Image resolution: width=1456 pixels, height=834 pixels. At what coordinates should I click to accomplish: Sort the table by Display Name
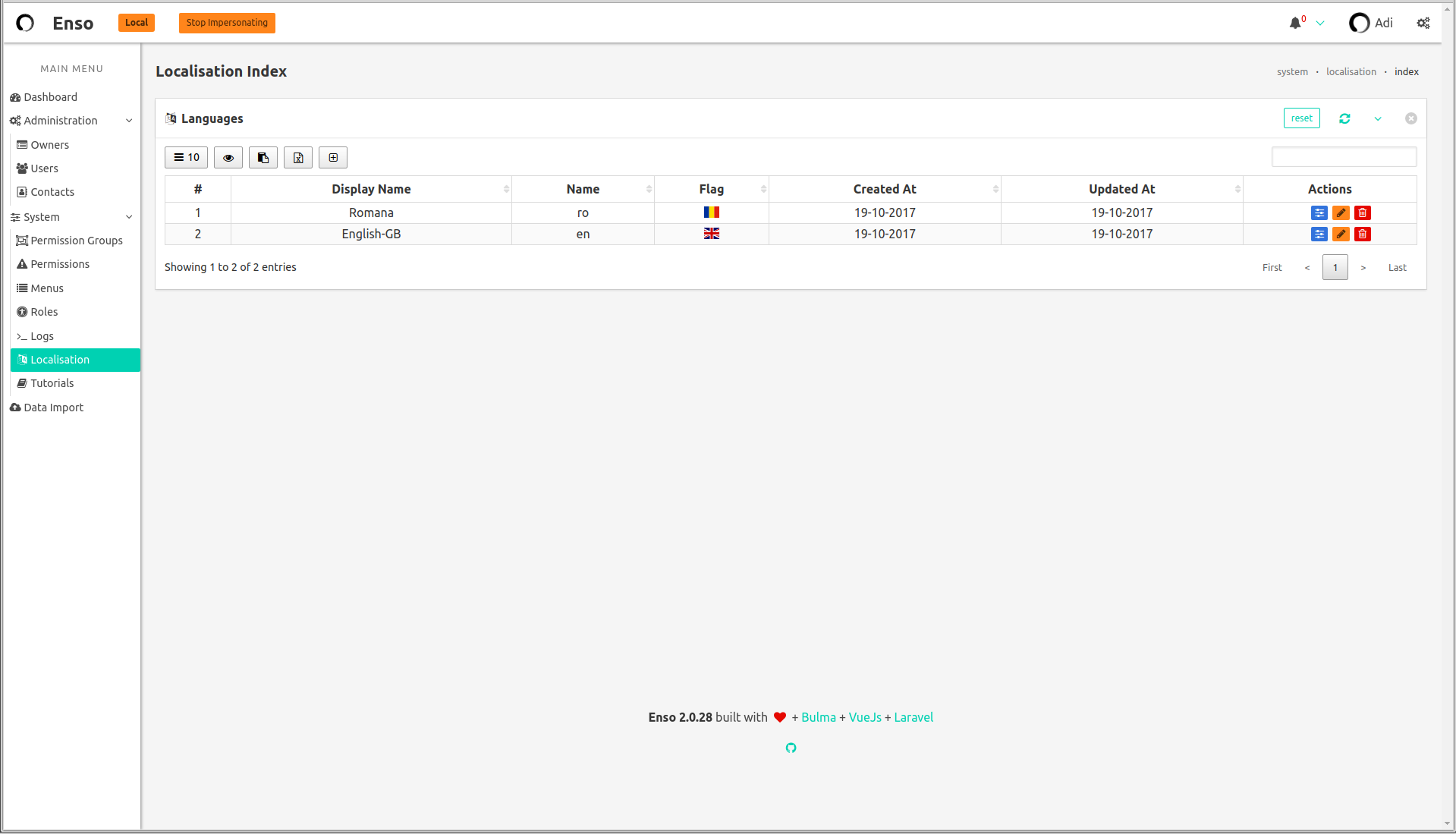coord(371,189)
